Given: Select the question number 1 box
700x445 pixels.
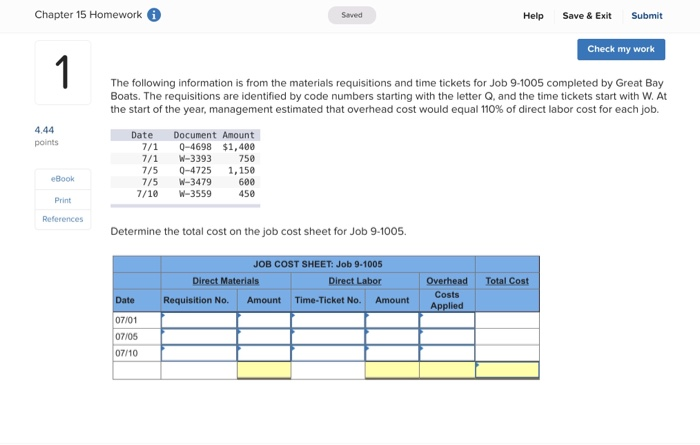Looking at the screenshot, I should click(62, 72).
